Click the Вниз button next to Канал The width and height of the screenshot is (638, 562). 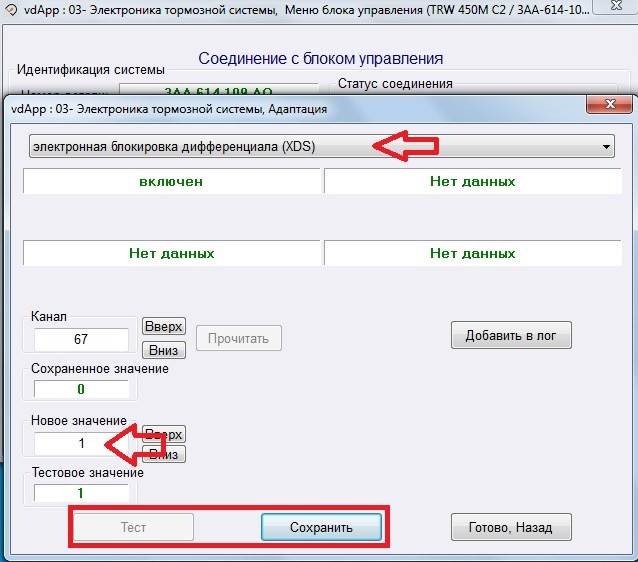pyautogui.click(x=164, y=350)
